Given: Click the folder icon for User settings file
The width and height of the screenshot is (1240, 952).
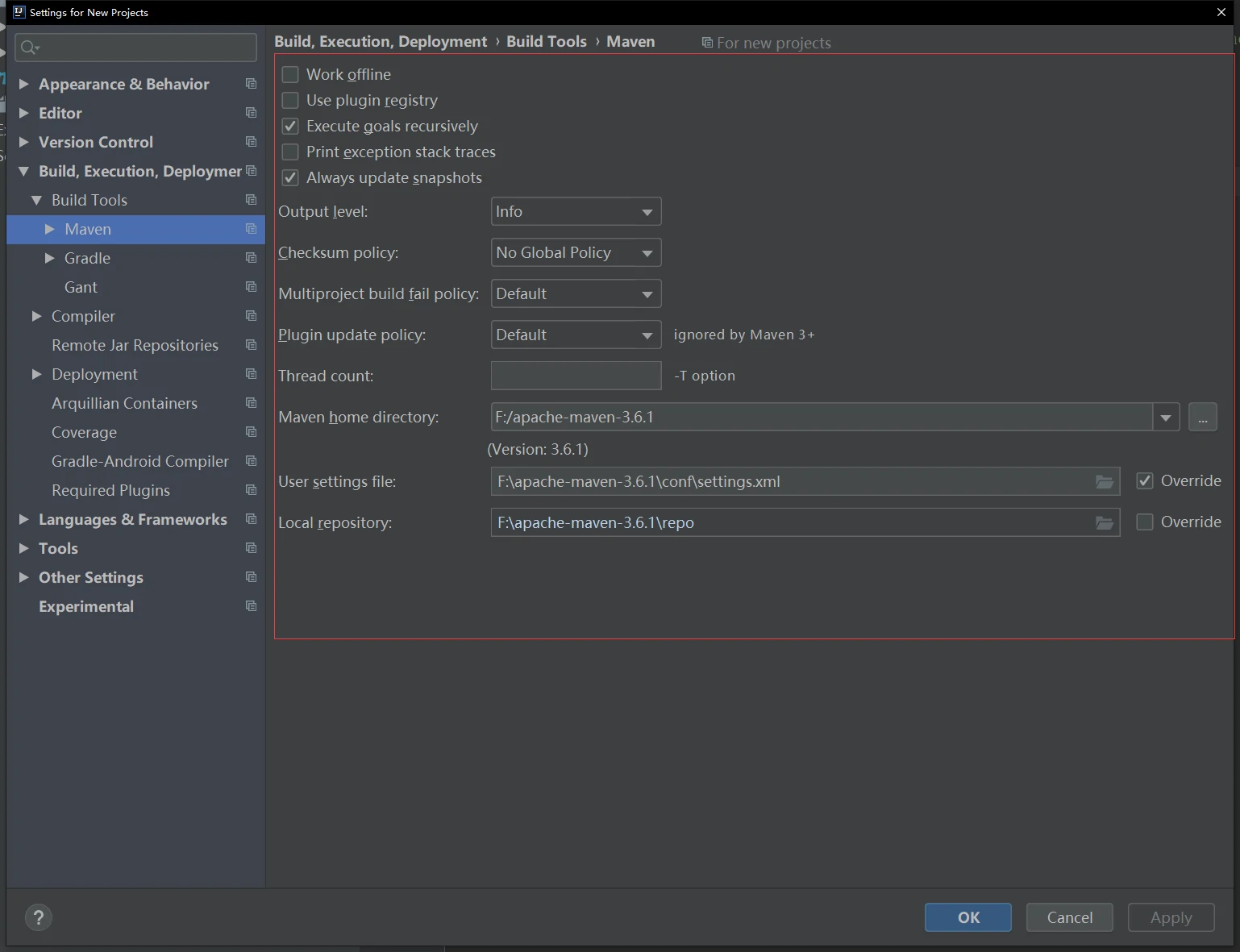Looking at the screenshot, I should [x=1104, y=482].
